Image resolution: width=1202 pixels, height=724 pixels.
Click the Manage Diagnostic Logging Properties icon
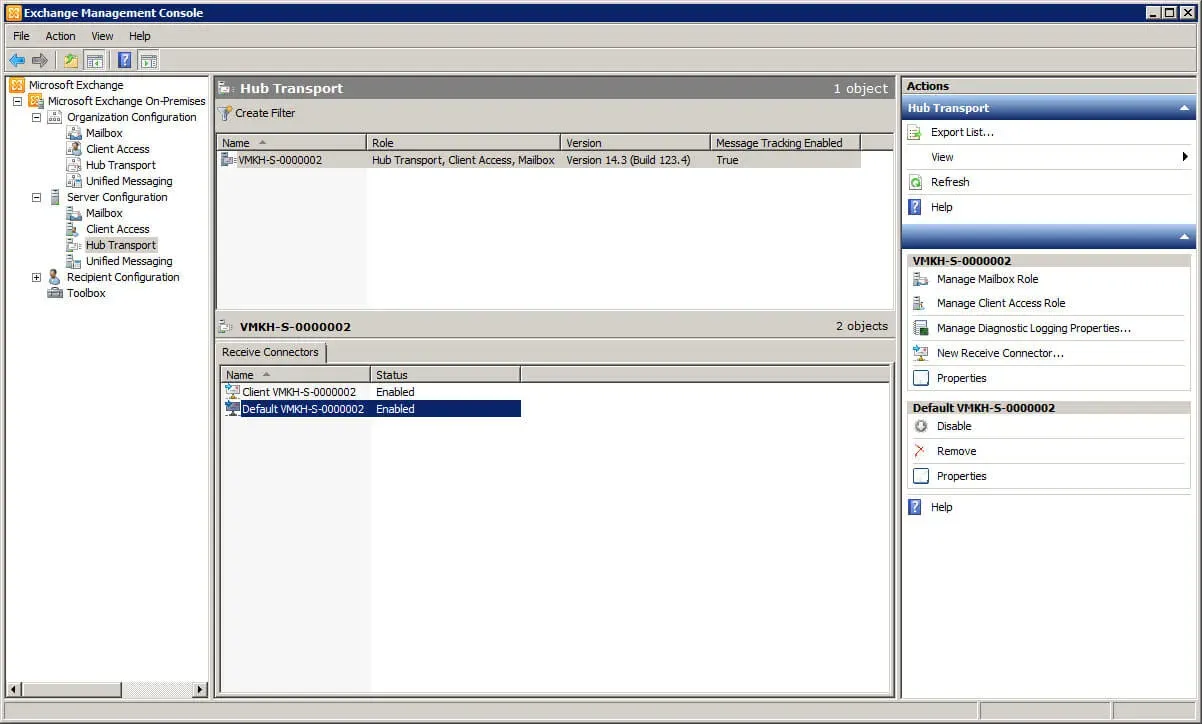click(x=921, y=328)
